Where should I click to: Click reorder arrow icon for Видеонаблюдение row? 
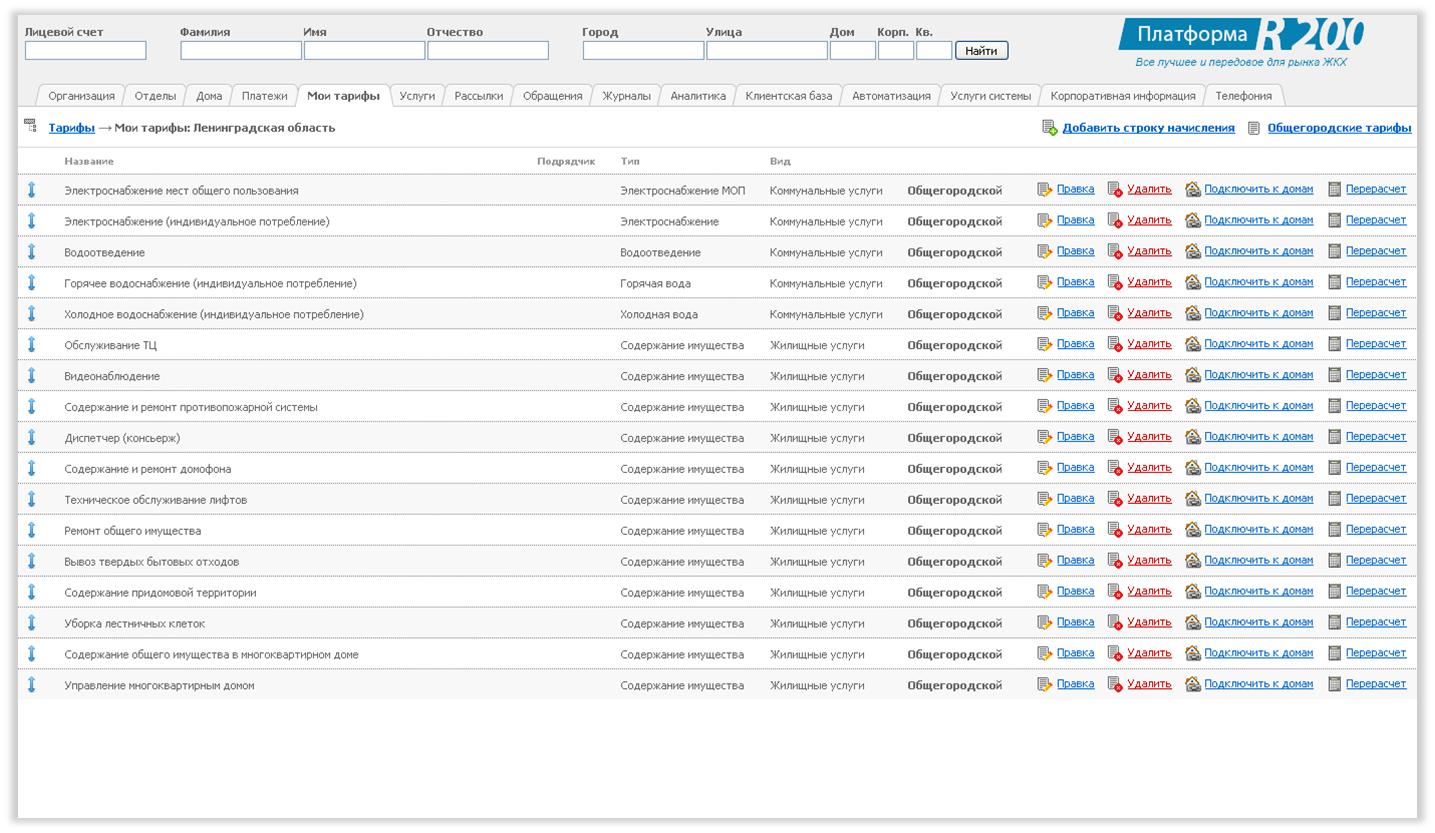pyautogui.click(x=31, y=376)
